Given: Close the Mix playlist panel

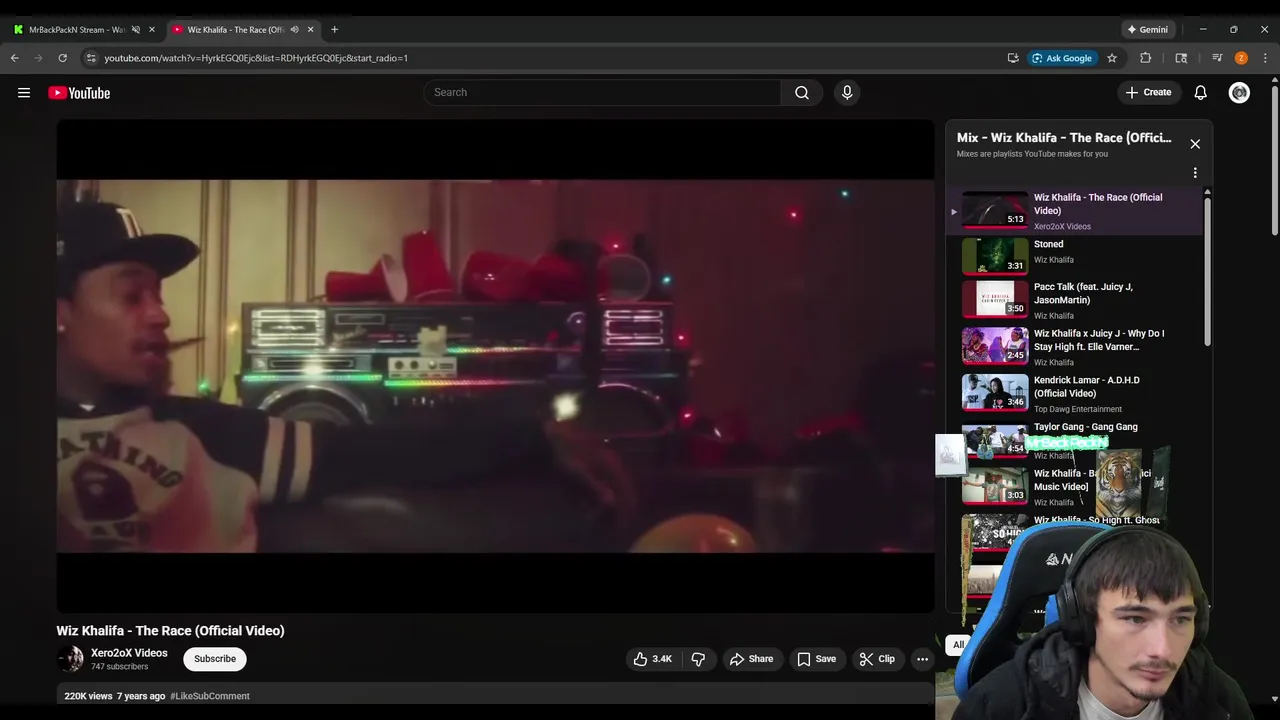Looking at the screenshot, I should tap(1195, 144).
